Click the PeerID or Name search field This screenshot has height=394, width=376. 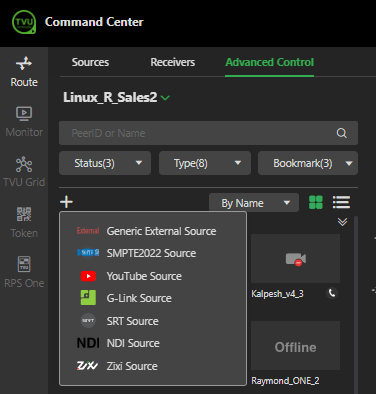coord(208,133)
